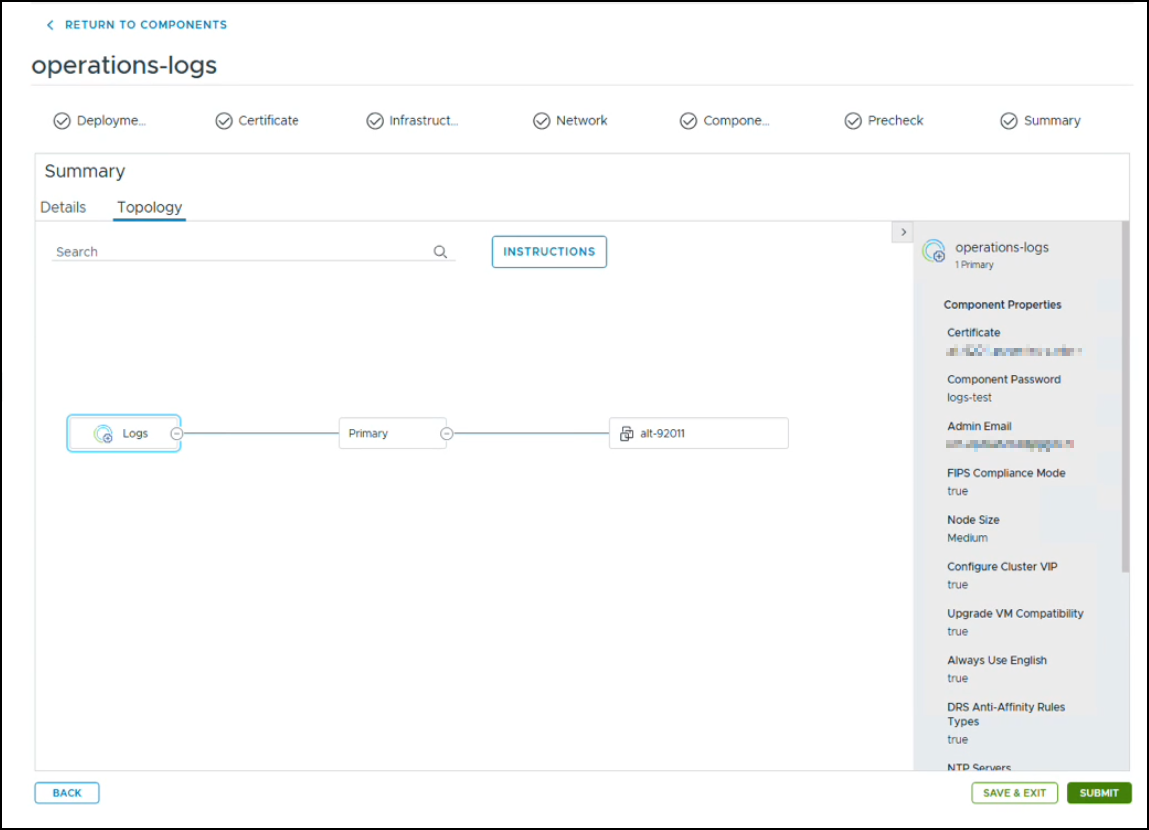Viewport: 1149px width, 830px height.
Task: Click the Infrastructure step checkmark icon
Action: coord(374,121)
